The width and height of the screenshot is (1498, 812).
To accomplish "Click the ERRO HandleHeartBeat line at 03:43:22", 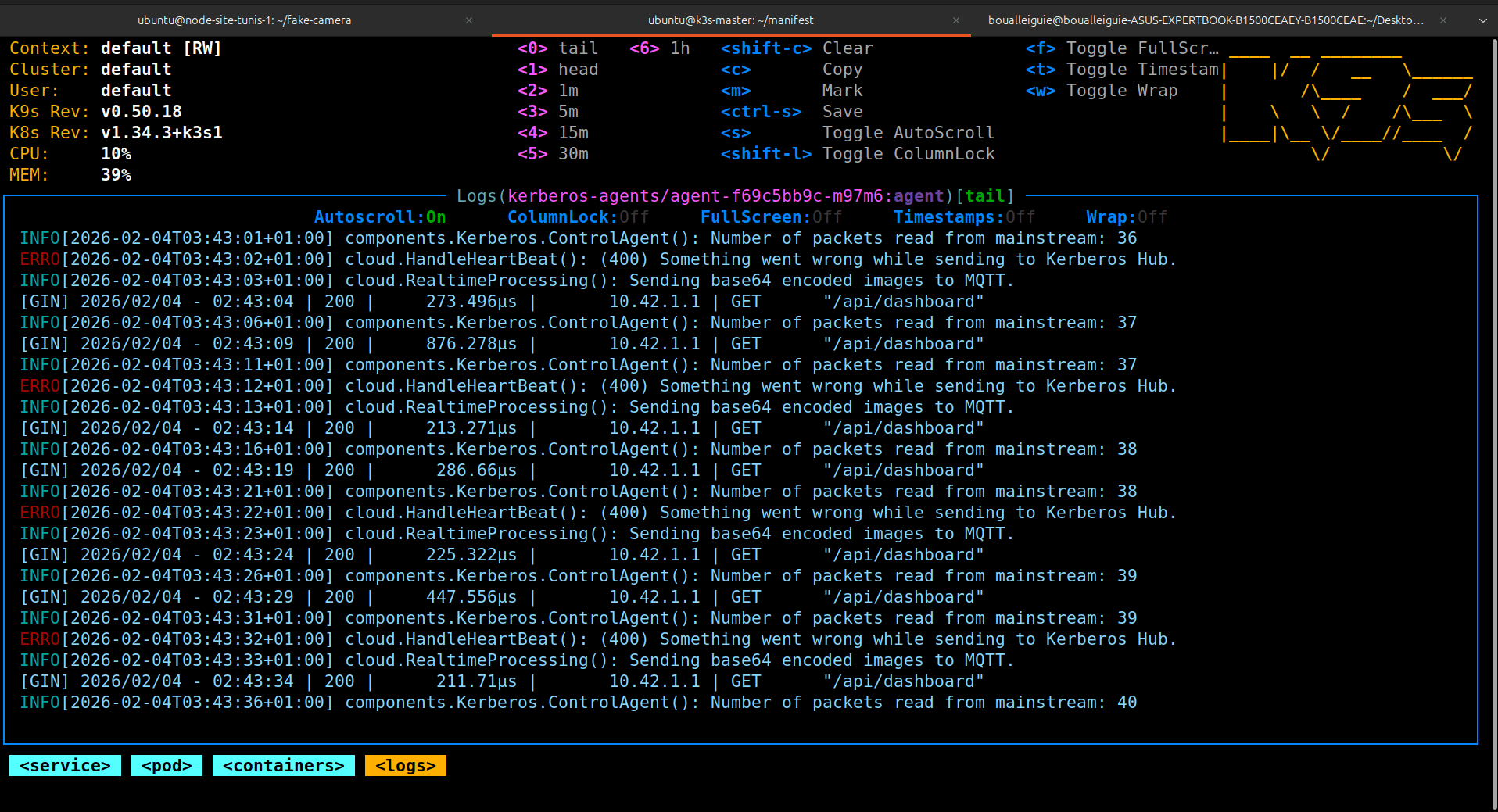I will [598, 513].
